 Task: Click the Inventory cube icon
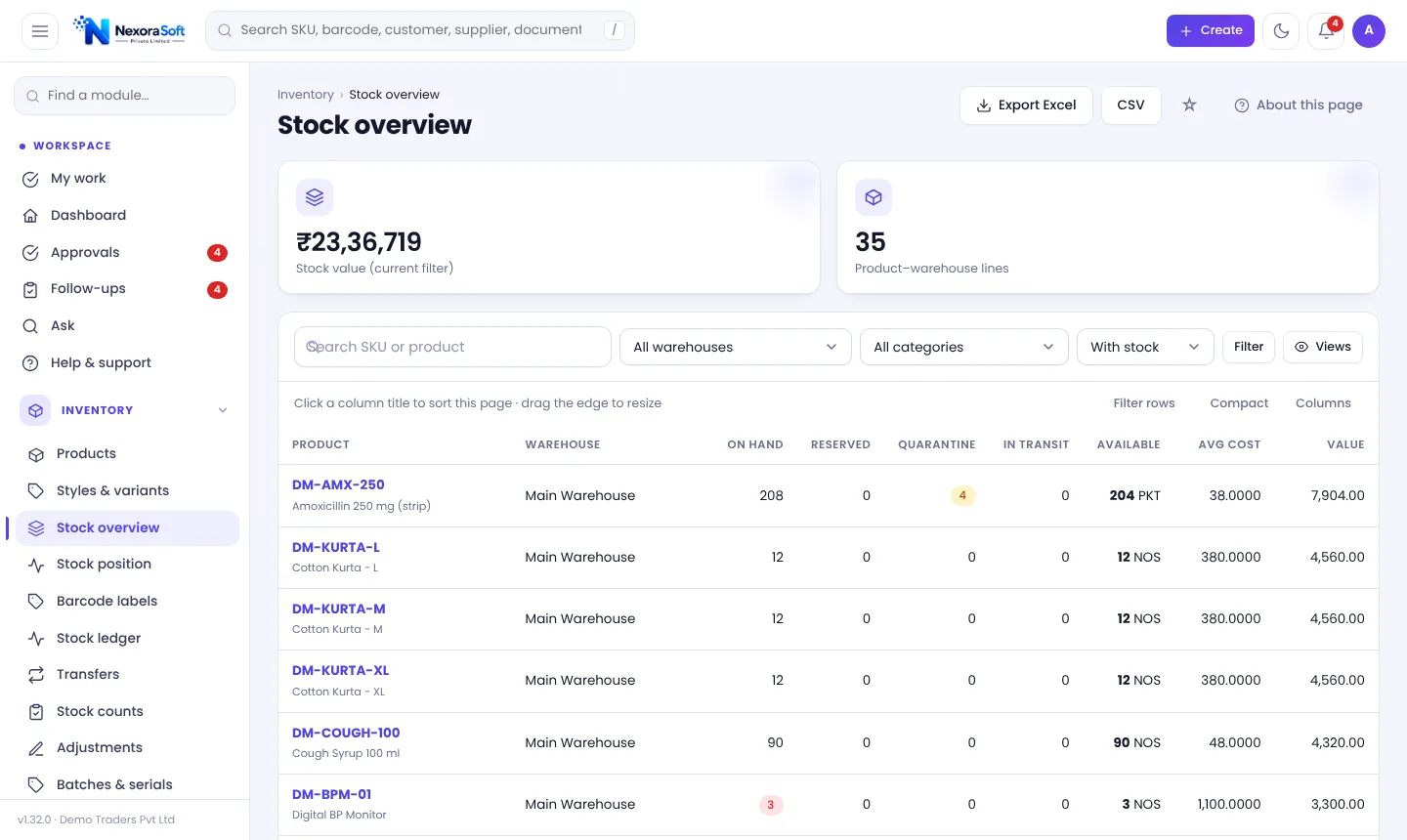(x=36, y=410)
